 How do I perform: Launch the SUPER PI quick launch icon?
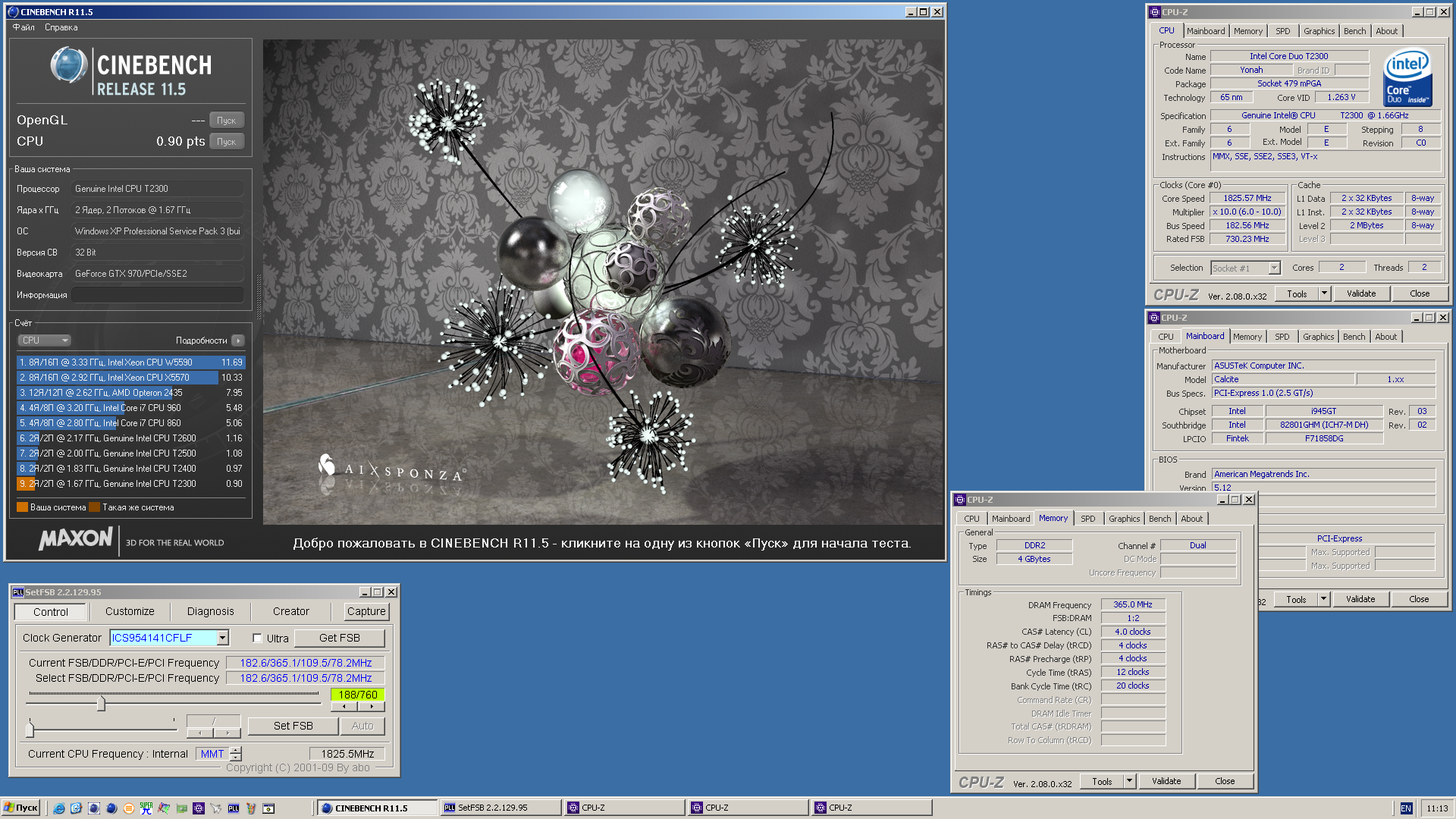[x=146, y=808]
